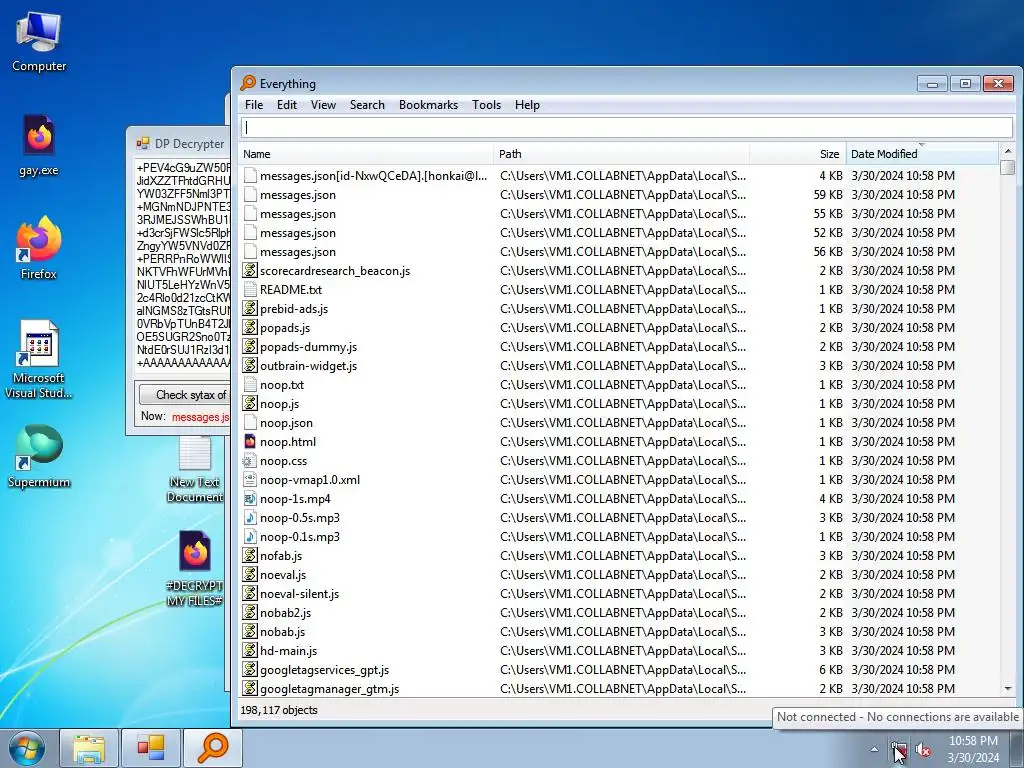This screenshot has width=1024, height=768.
Task: Focus the Everything search box
Action: click(627, 127)
